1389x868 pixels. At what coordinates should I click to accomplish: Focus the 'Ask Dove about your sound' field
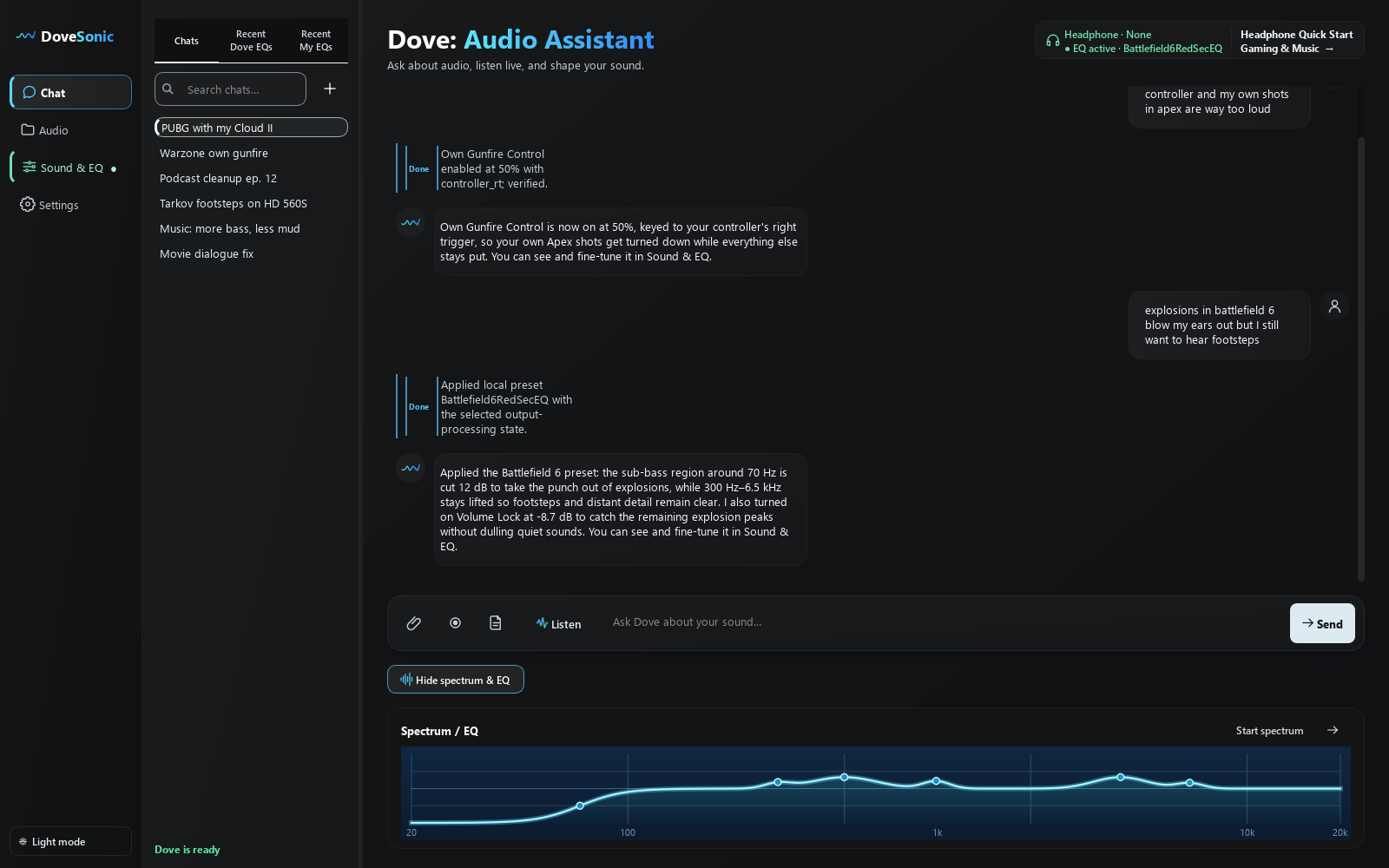(x=945, y=622)
